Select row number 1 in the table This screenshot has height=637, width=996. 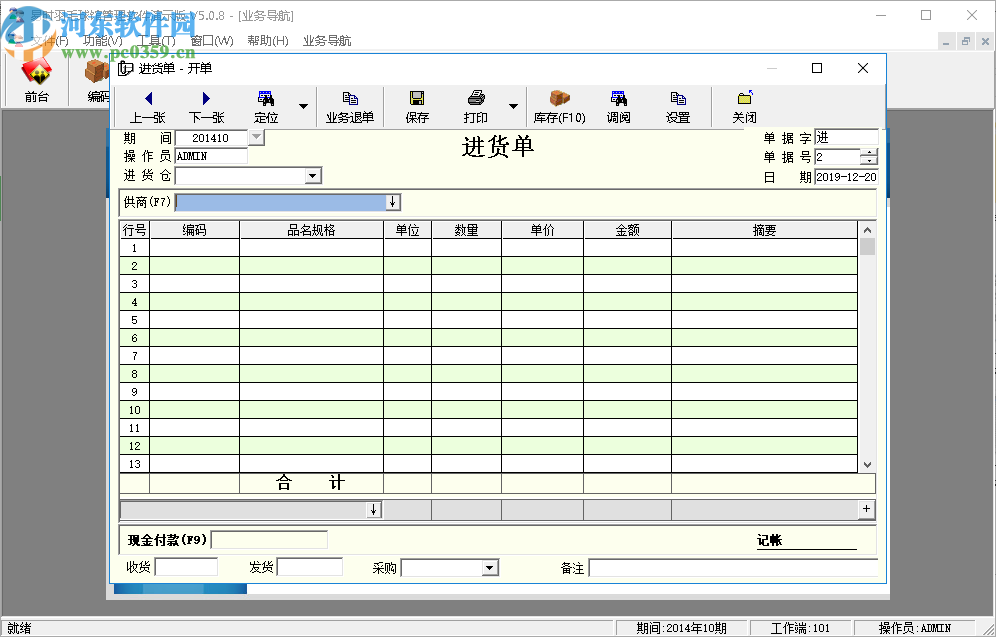tap(134, 248)
